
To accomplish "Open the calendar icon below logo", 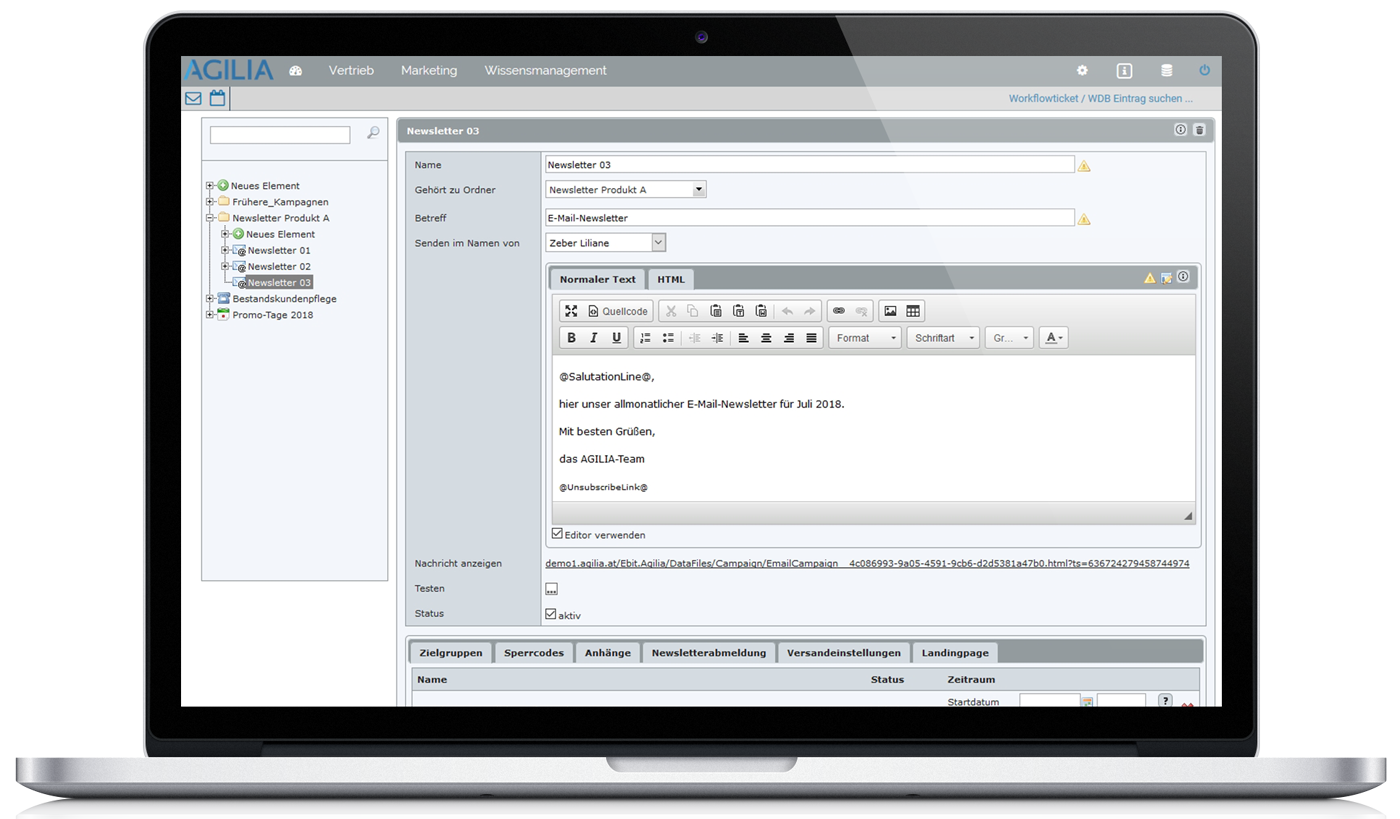I will click(x=217, y=98).
